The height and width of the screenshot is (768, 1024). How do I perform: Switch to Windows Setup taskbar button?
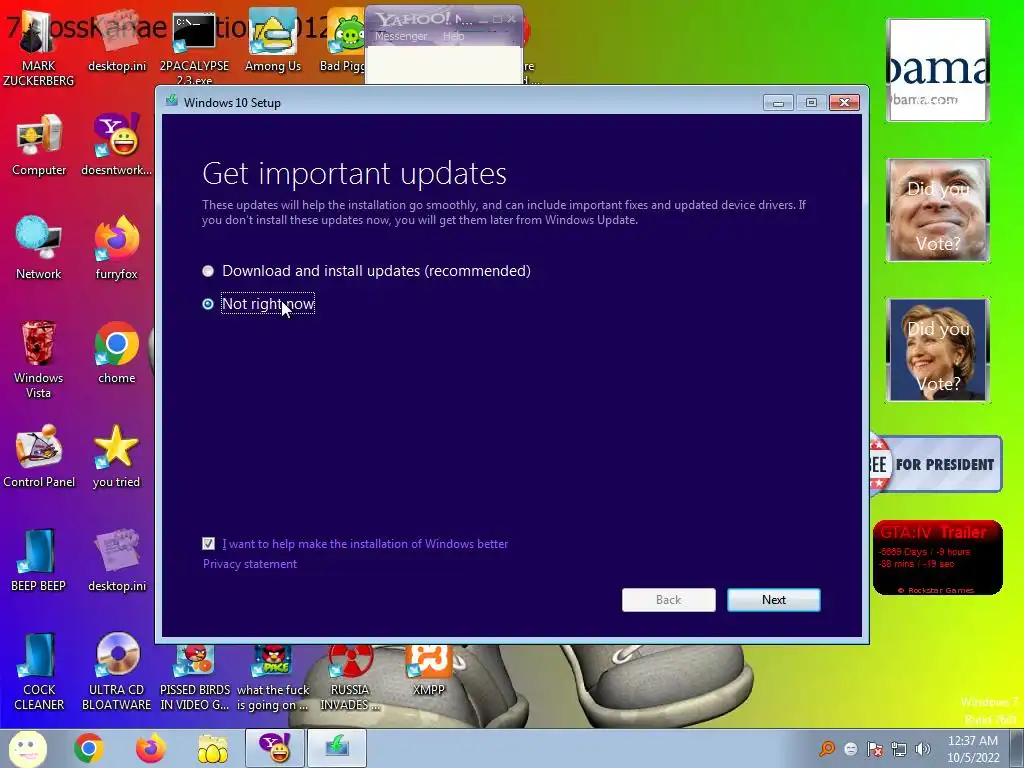coord(337,748)
